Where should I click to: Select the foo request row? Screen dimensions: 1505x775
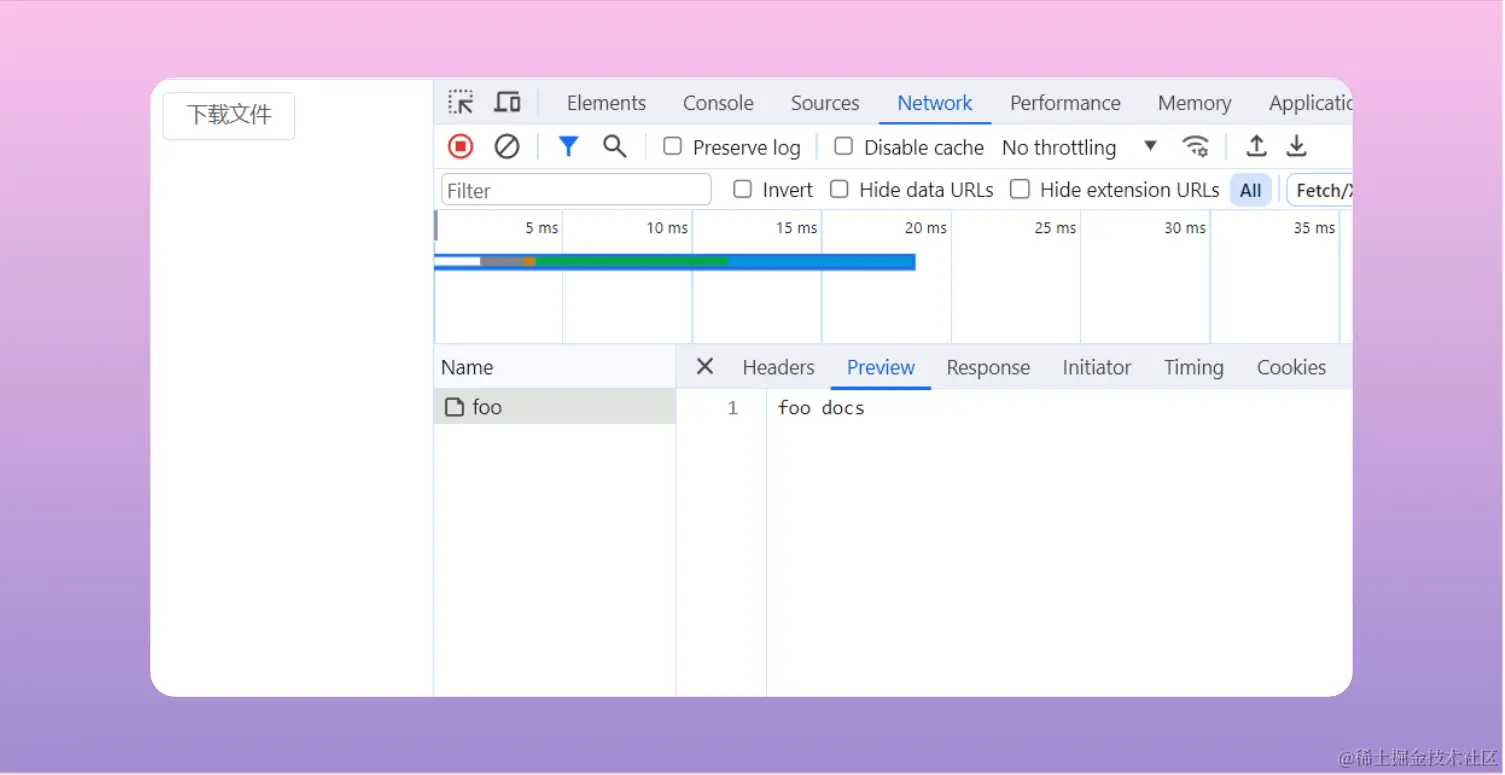pyautogui.click(x=555, y=407)
